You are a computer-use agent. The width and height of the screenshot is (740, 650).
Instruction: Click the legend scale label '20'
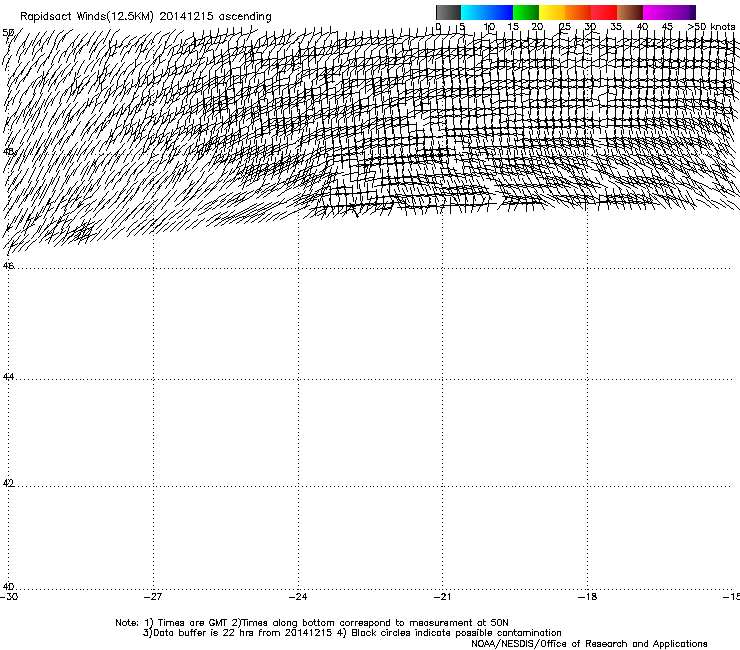(x=537, y=27)
